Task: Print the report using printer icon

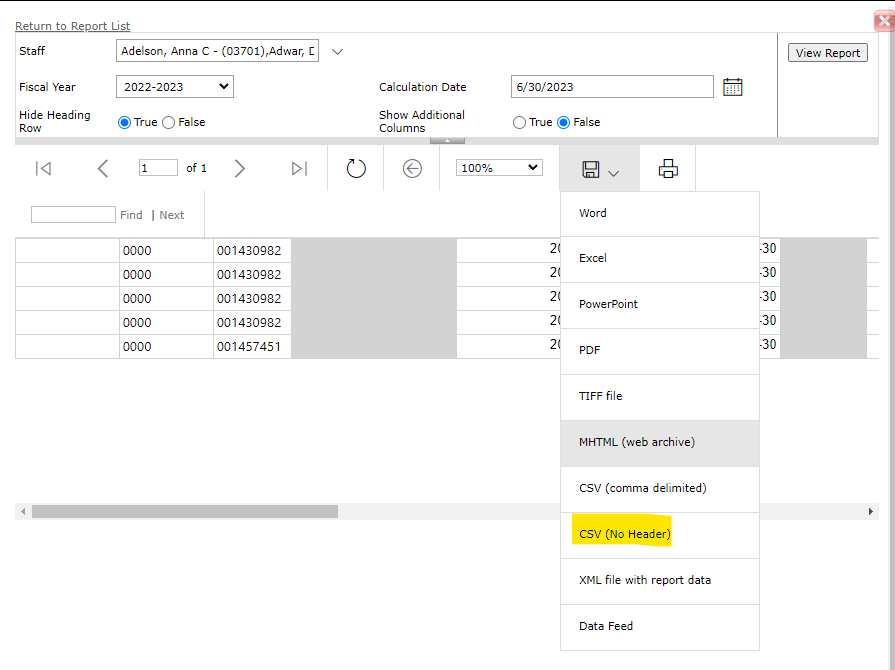Action: pyautogui.click(x=668, y=168)
